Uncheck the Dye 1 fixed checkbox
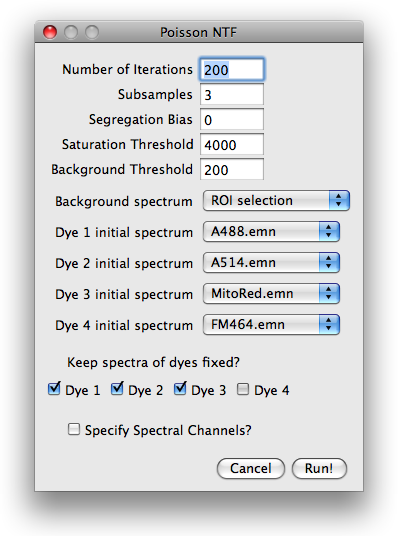Screen dimensions: 407x536 54,389
